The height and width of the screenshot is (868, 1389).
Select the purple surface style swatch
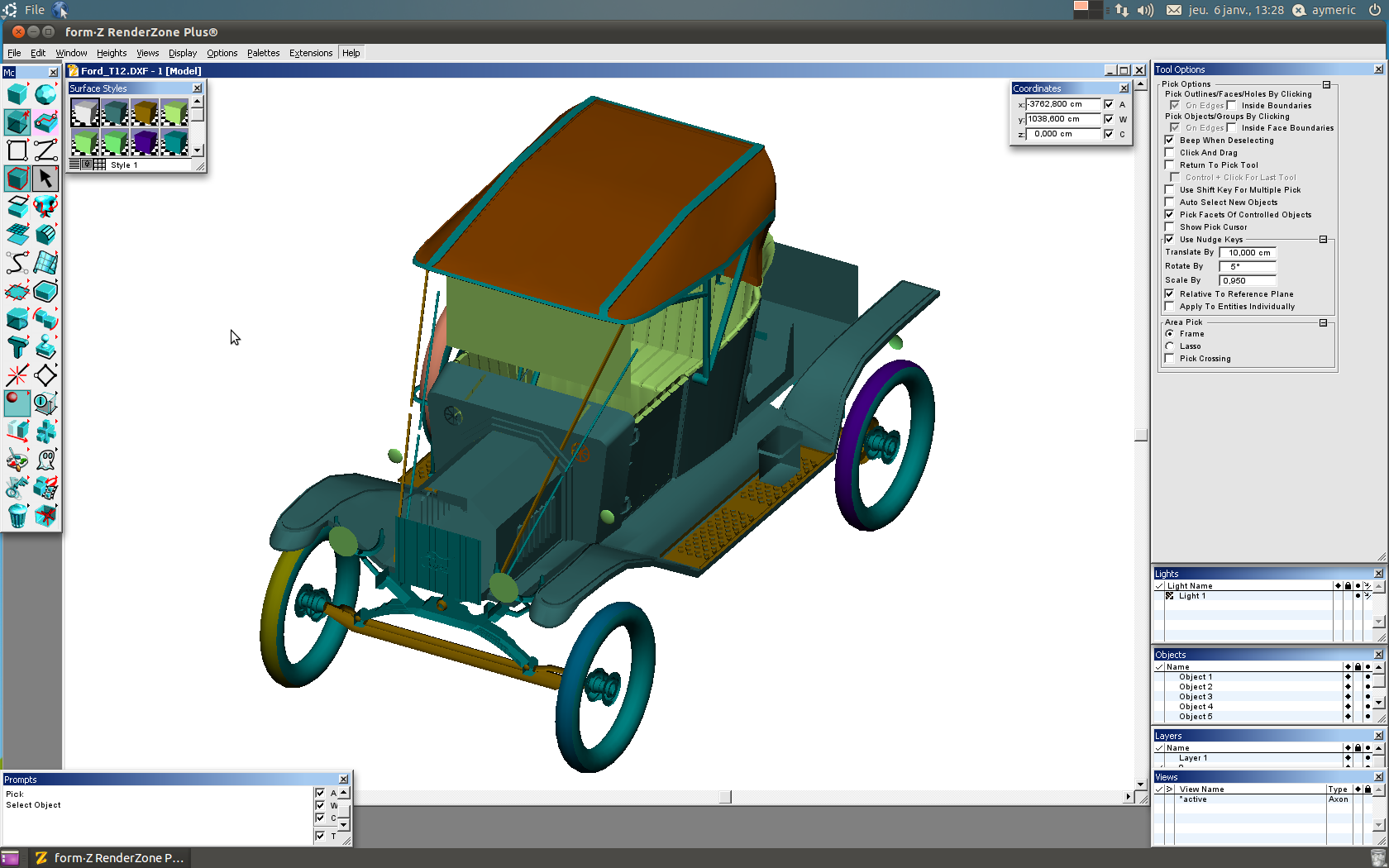tap(145, 142)
